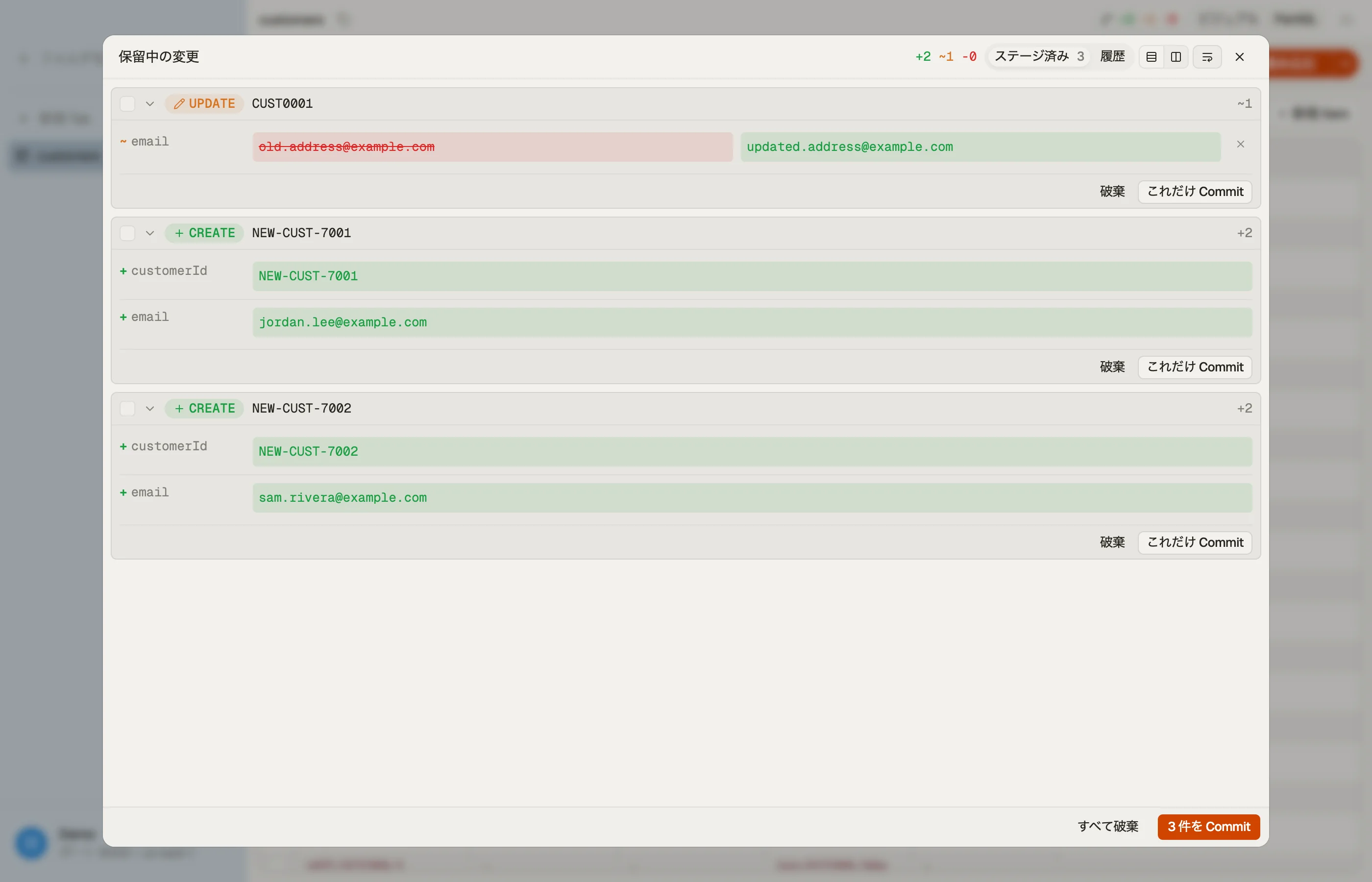Collapse the CUST0001 UPDATE section

click(150, 104)
